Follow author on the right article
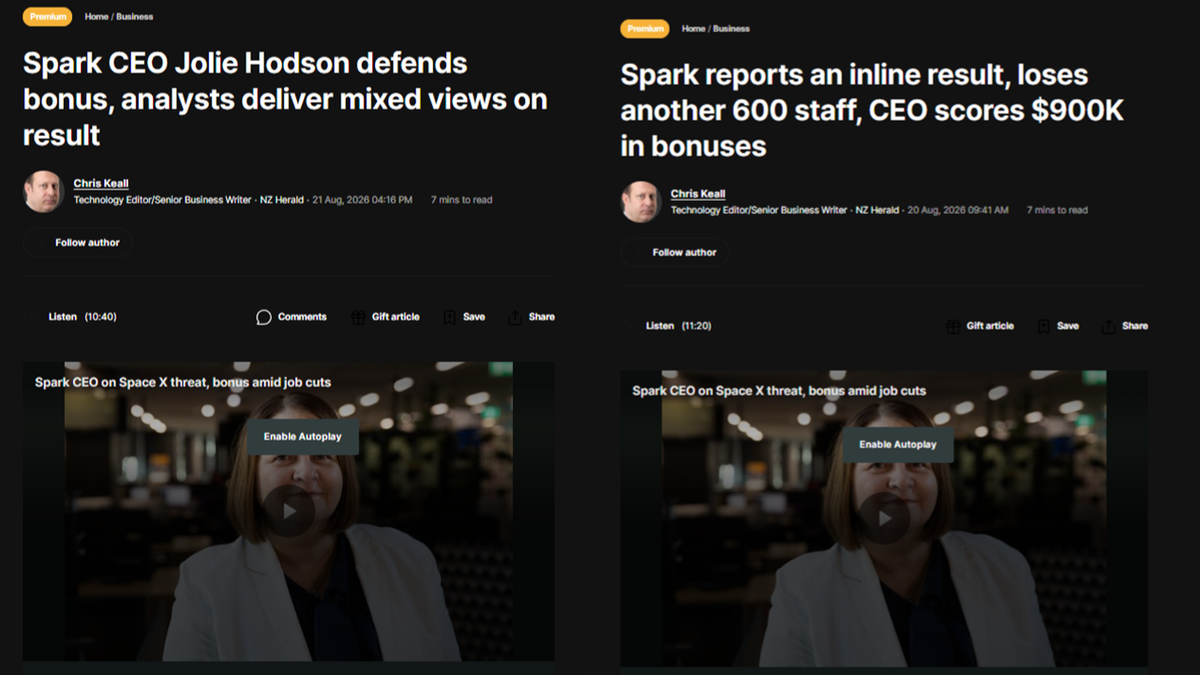 point(675,253)
